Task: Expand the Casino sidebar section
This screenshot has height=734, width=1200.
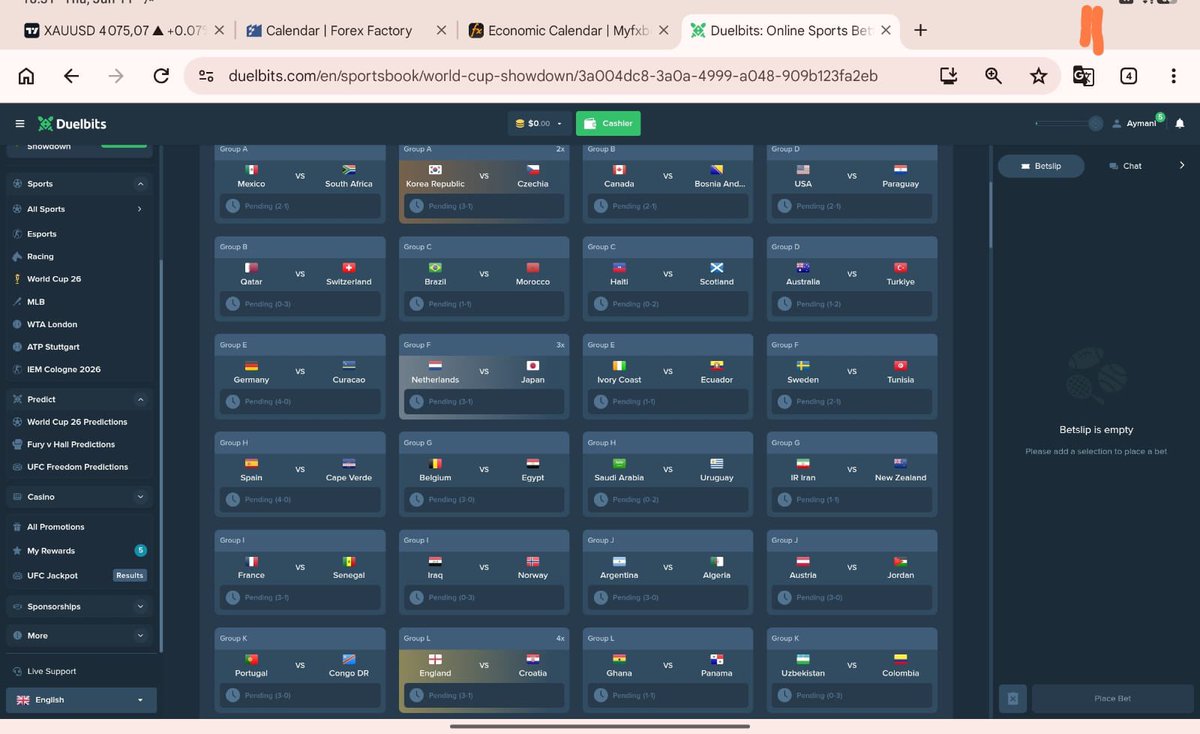Action: [140, 497]
